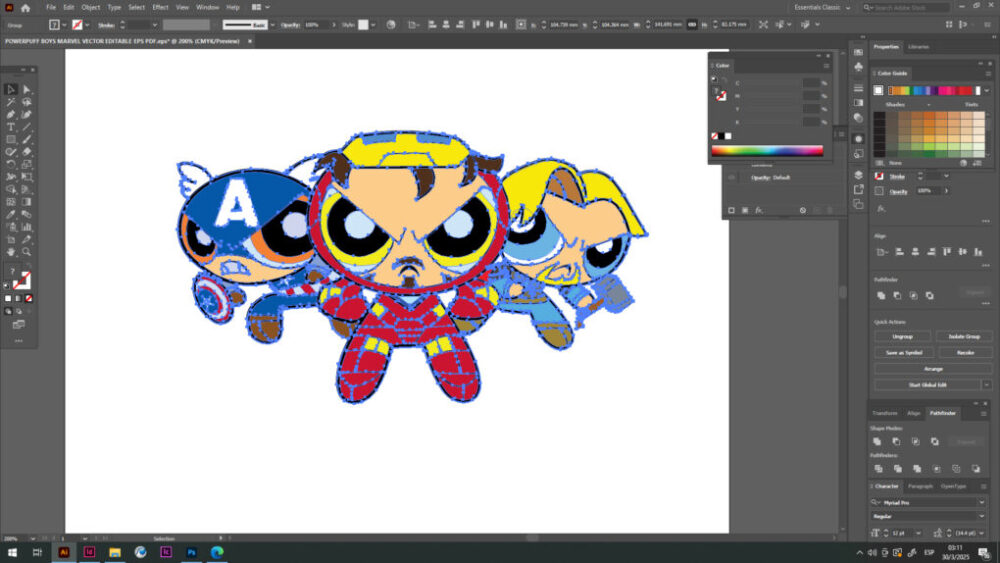Screen dimensions: 1000x563
Task: Open the Symbols panel icon in dock
Action: tap(858, 67)
